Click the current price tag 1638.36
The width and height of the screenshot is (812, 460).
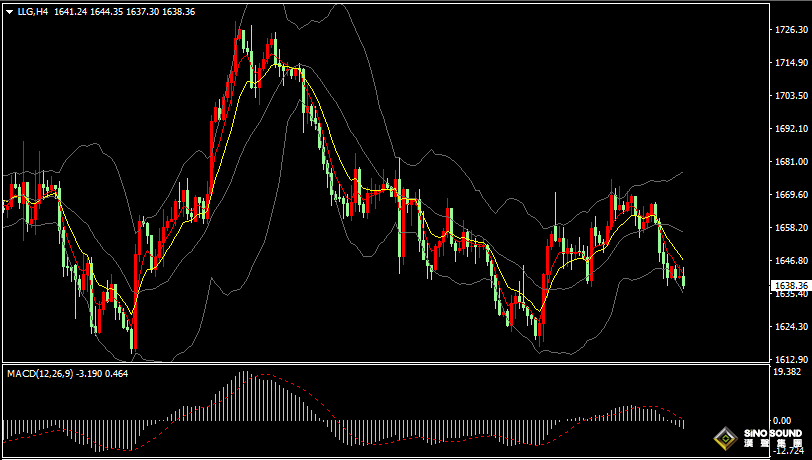tap(791, 286)
